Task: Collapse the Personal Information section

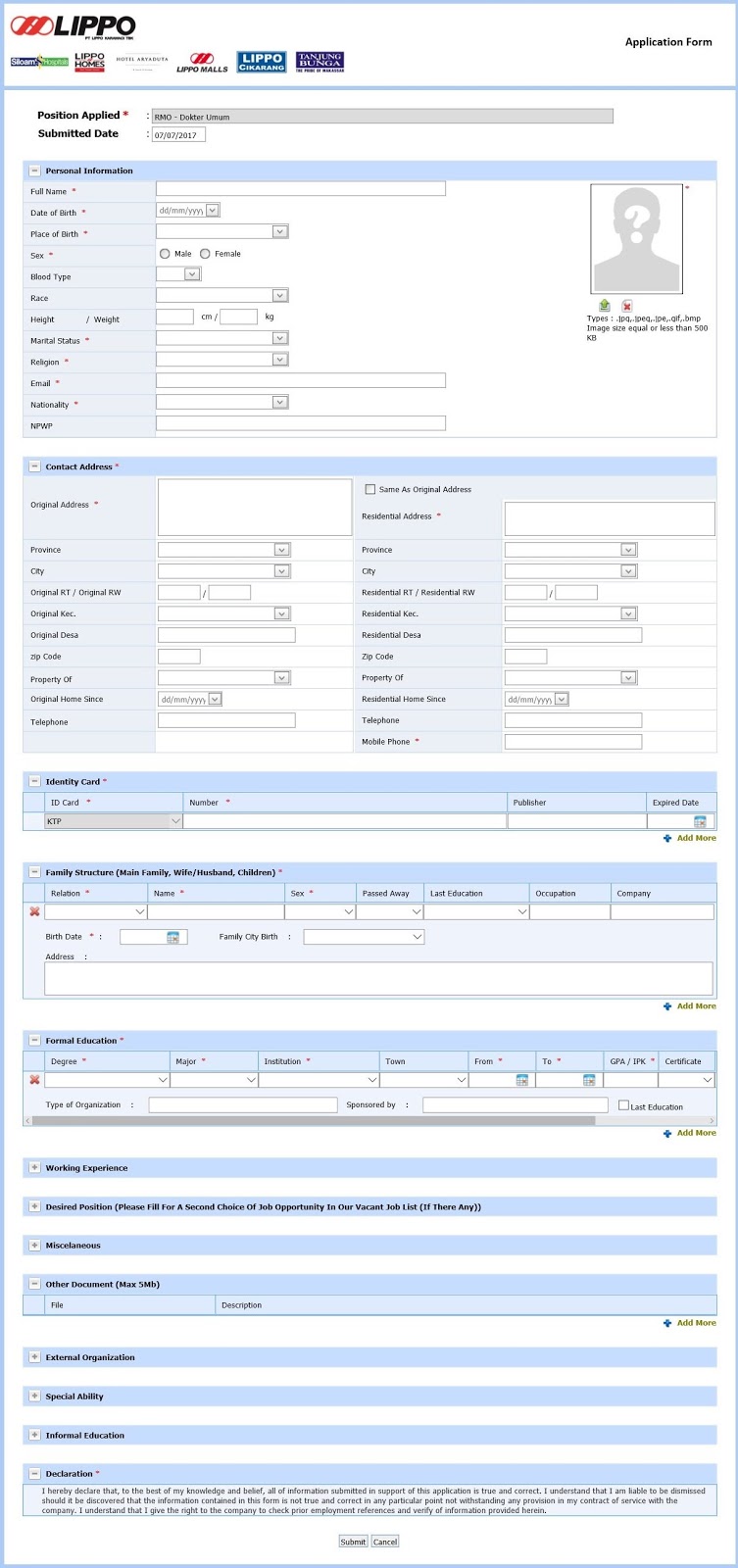Action: pyautogui.click(x=34, y=171)
